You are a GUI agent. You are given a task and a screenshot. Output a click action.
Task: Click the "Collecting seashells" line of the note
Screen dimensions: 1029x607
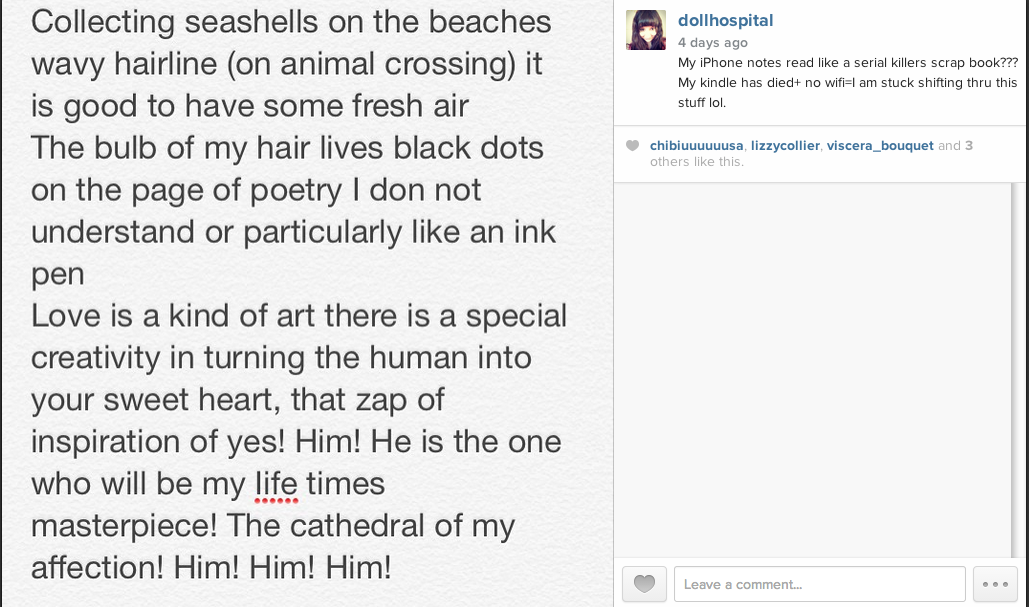point(290,22)
